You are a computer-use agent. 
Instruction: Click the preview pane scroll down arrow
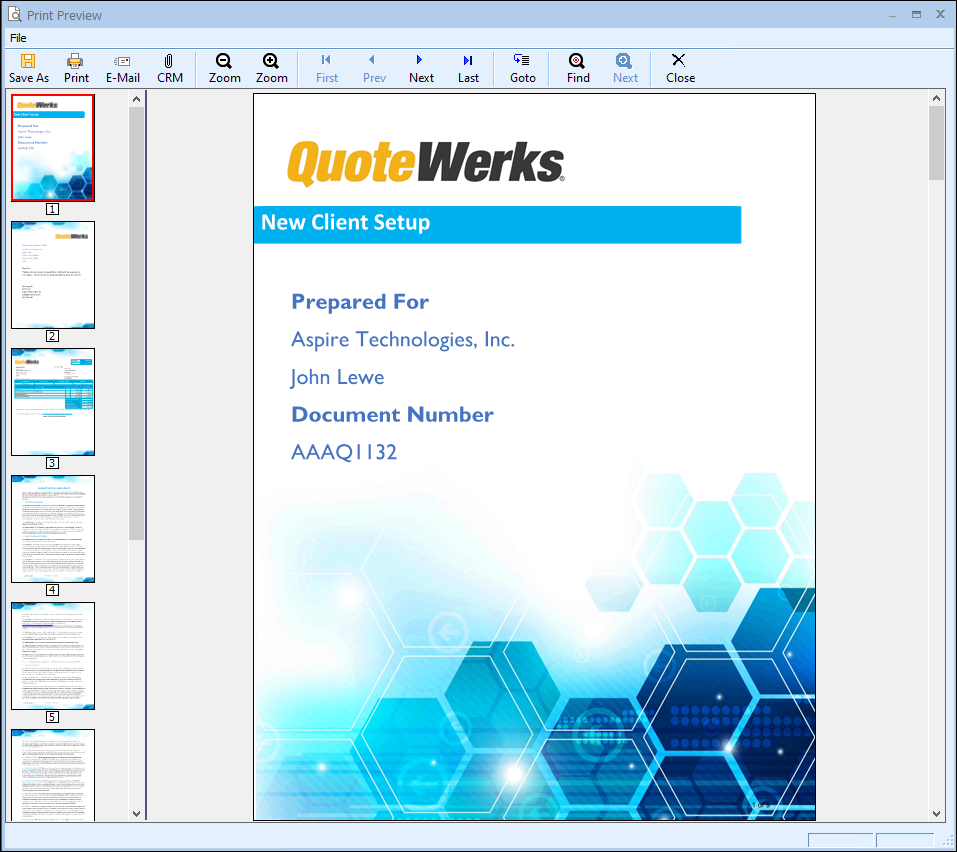click(x=937, y=813)
